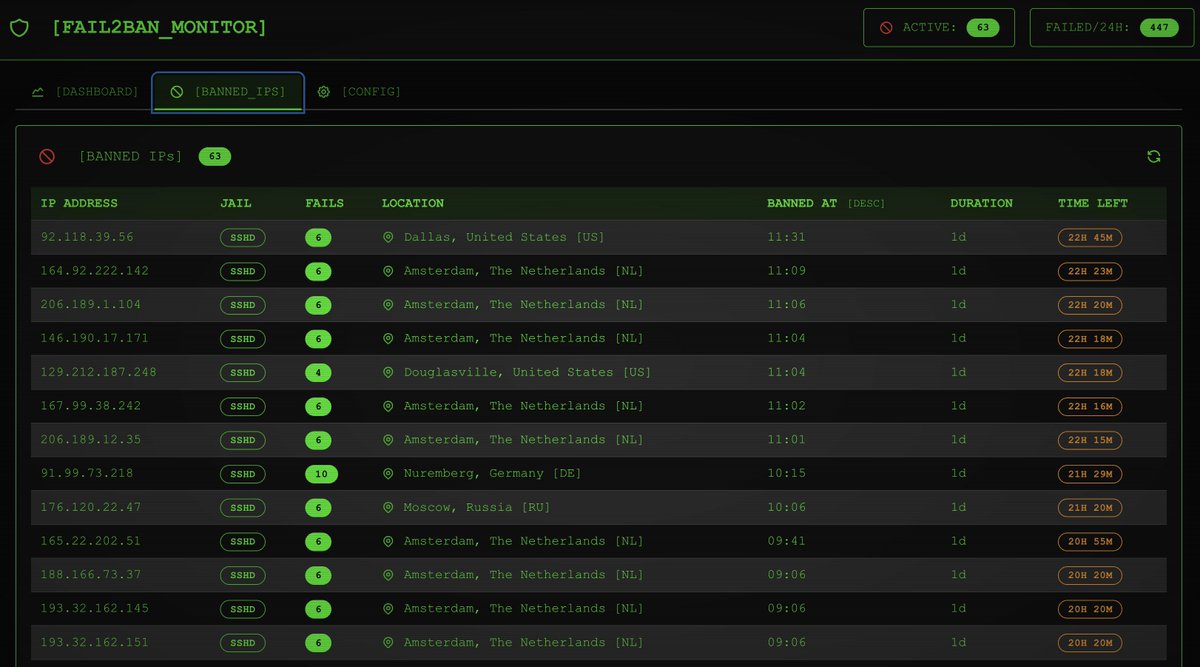Click the 1d duration in the 91.99.73.218 row
The width and height of the screenshot is (1200, 667).
[958, 474]
